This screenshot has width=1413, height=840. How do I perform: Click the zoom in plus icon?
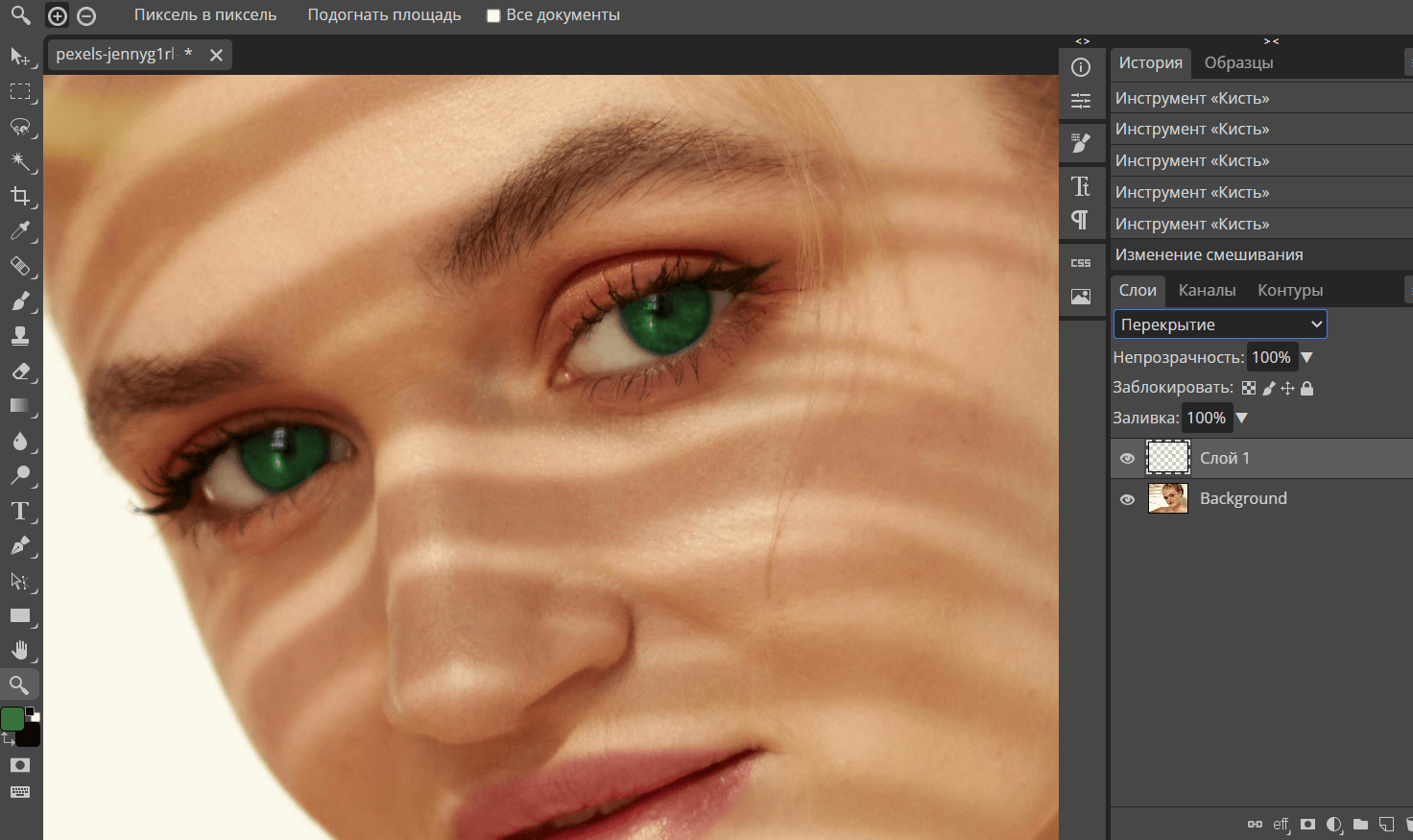[58, 15]
